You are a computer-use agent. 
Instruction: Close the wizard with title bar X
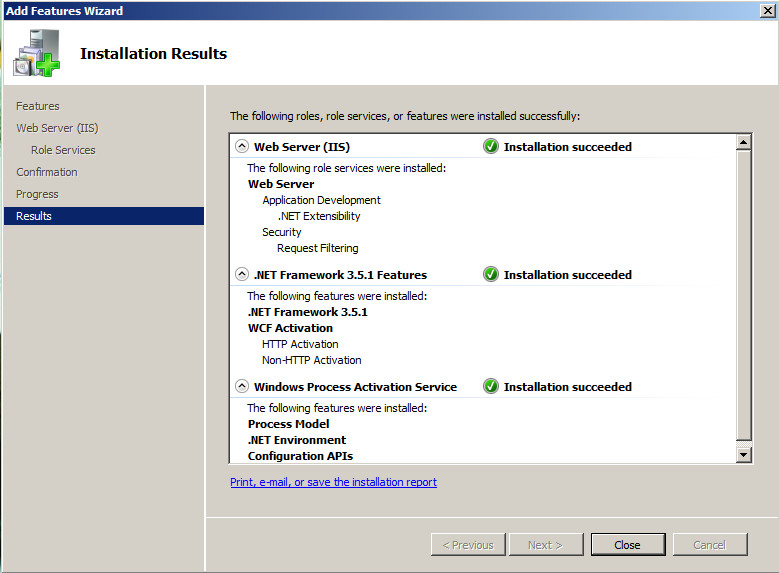768,10
